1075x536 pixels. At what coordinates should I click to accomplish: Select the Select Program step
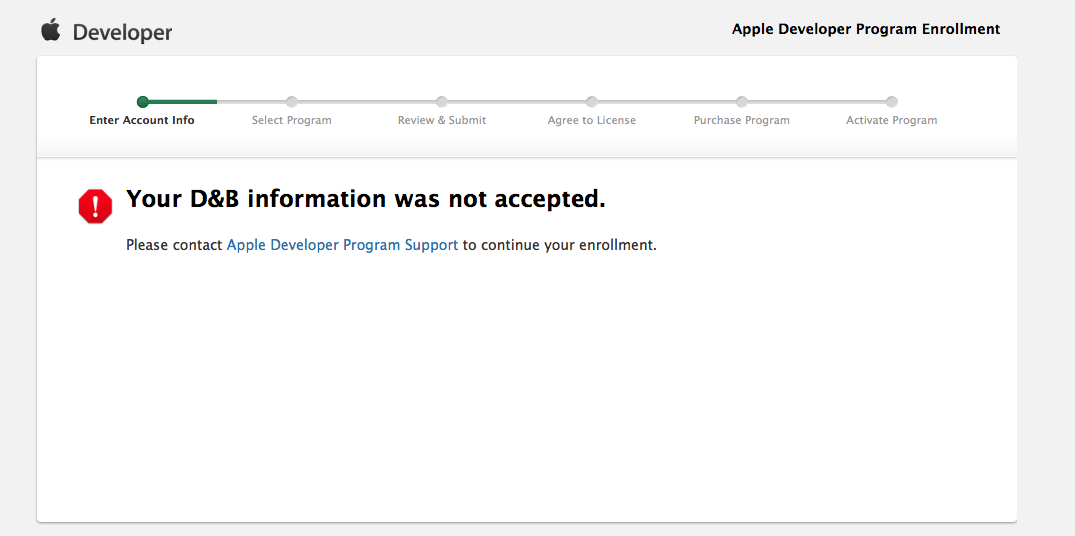point(291,120)
